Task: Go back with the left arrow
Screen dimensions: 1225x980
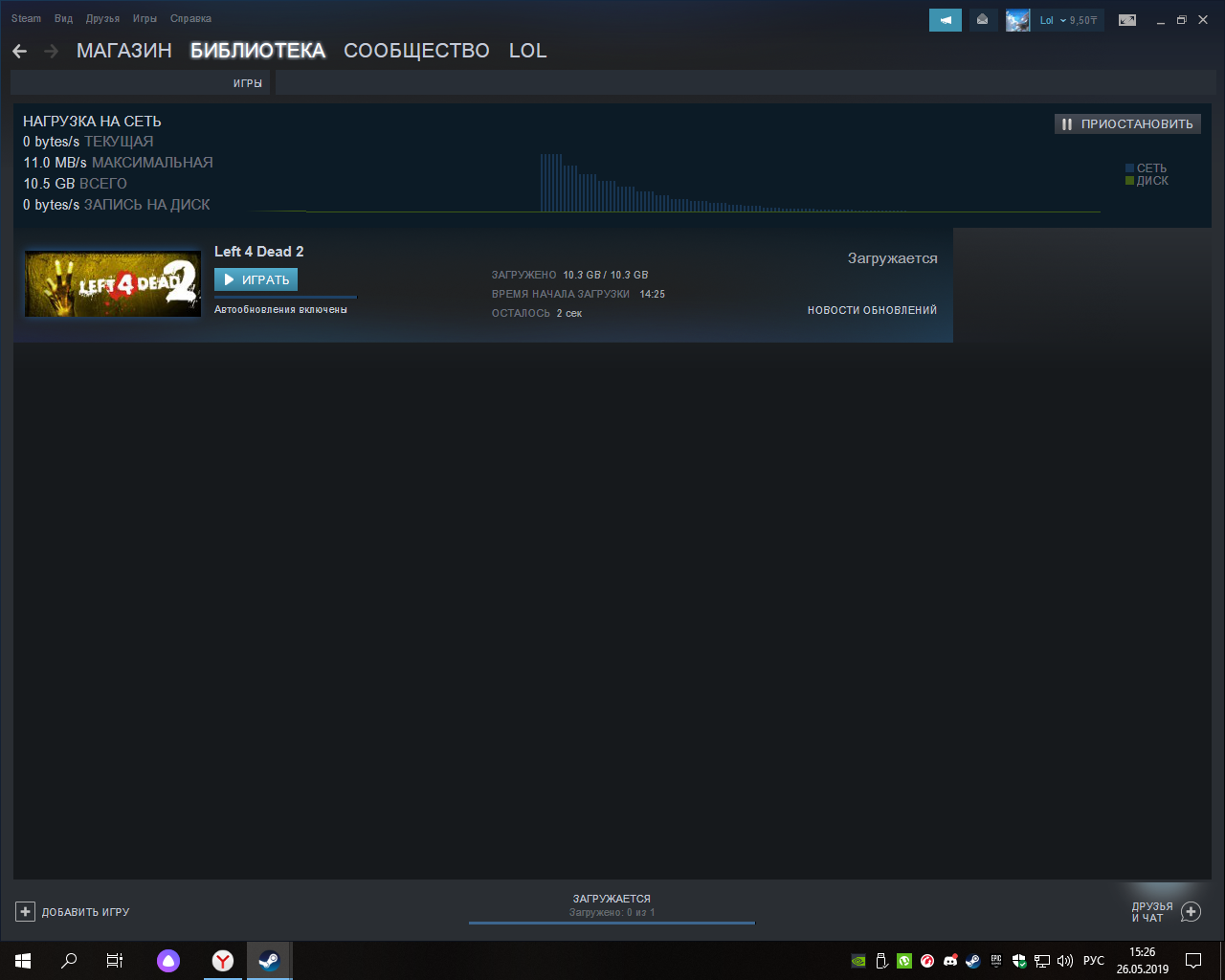Action: [20, 51]
